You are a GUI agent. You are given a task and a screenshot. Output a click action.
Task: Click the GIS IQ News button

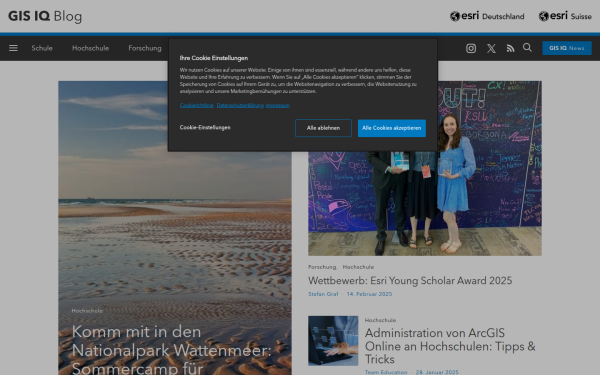[567, 48]
